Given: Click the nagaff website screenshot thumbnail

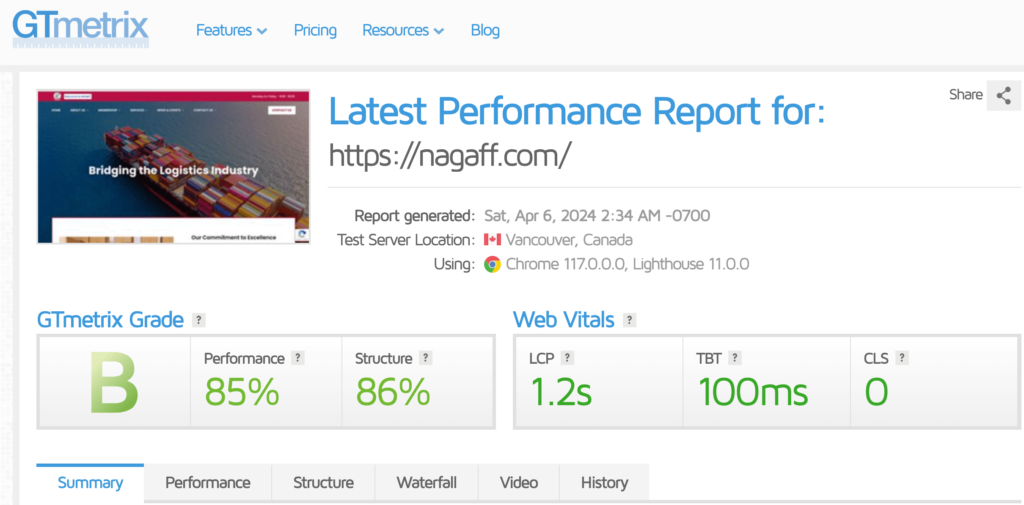Looking at the screenshot, I should coord(173,166).
